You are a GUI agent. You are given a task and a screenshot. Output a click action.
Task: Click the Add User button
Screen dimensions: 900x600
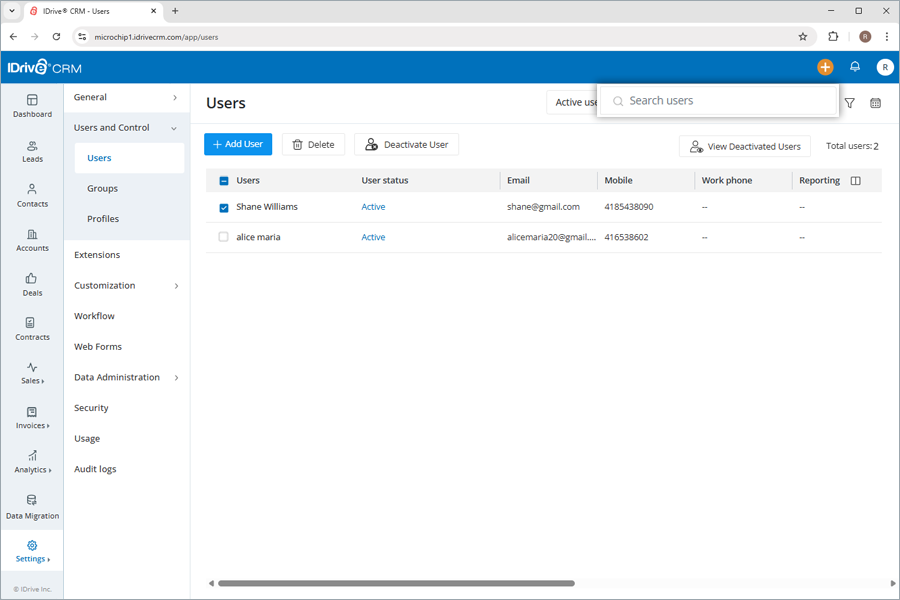coord(237,144)
